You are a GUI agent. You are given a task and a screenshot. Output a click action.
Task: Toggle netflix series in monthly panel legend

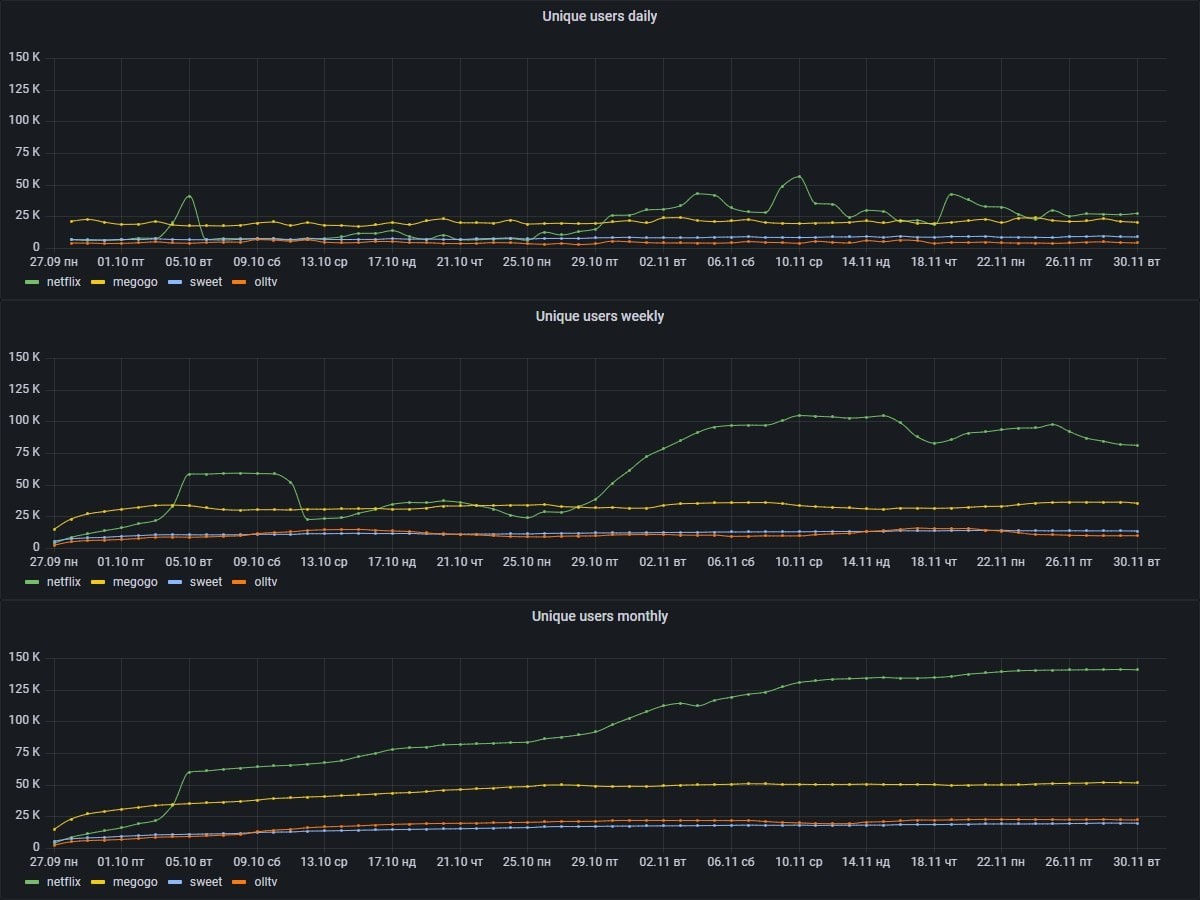[x=65, y=882]
